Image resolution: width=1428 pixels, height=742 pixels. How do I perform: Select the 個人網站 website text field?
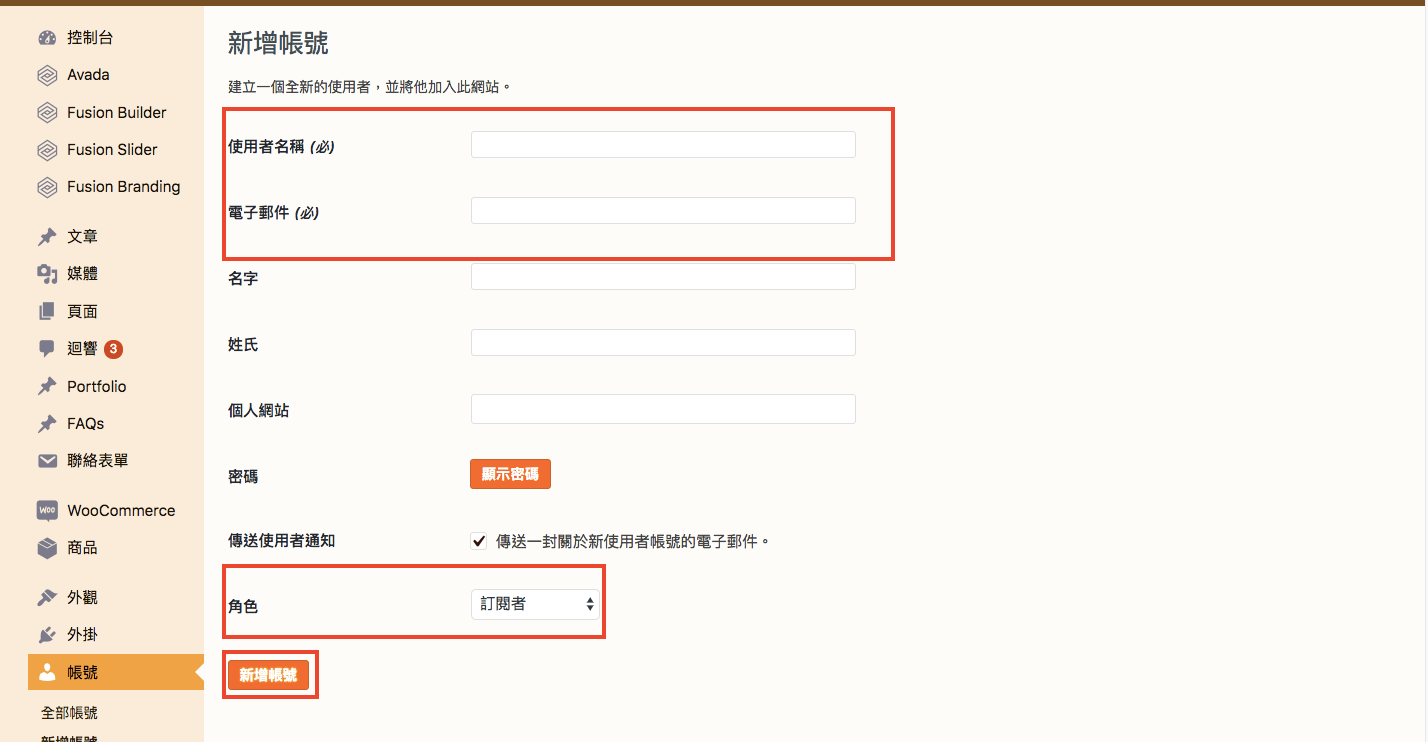[663, 409]
